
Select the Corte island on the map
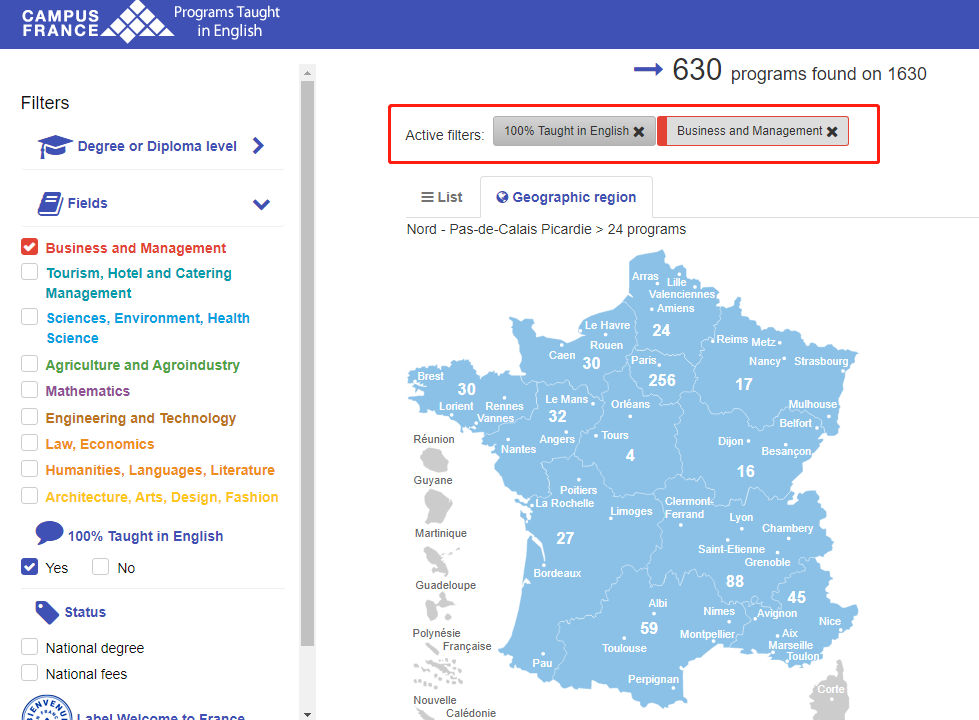(x=830, y=690)
